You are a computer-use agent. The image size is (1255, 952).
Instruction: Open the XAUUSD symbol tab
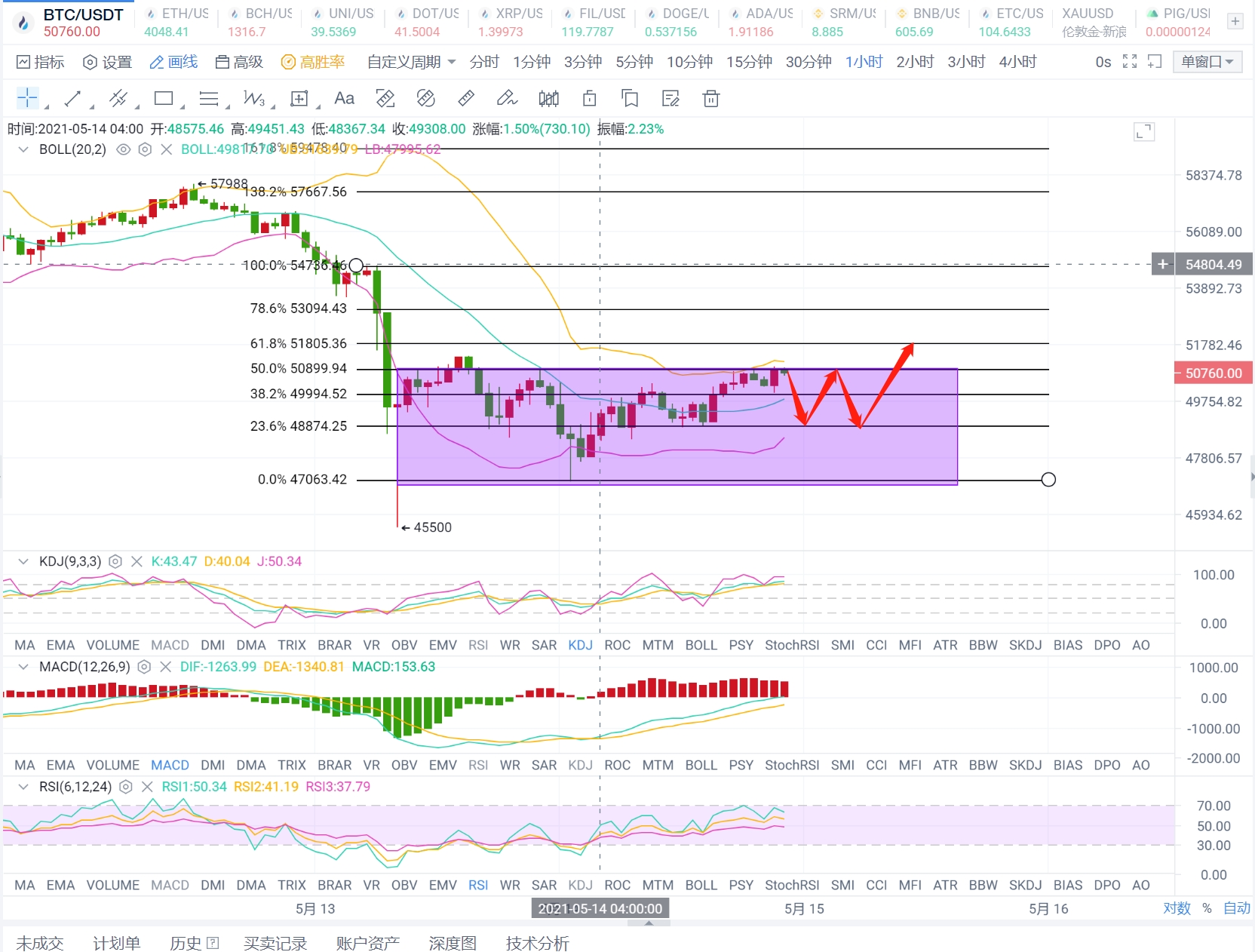1094,22
